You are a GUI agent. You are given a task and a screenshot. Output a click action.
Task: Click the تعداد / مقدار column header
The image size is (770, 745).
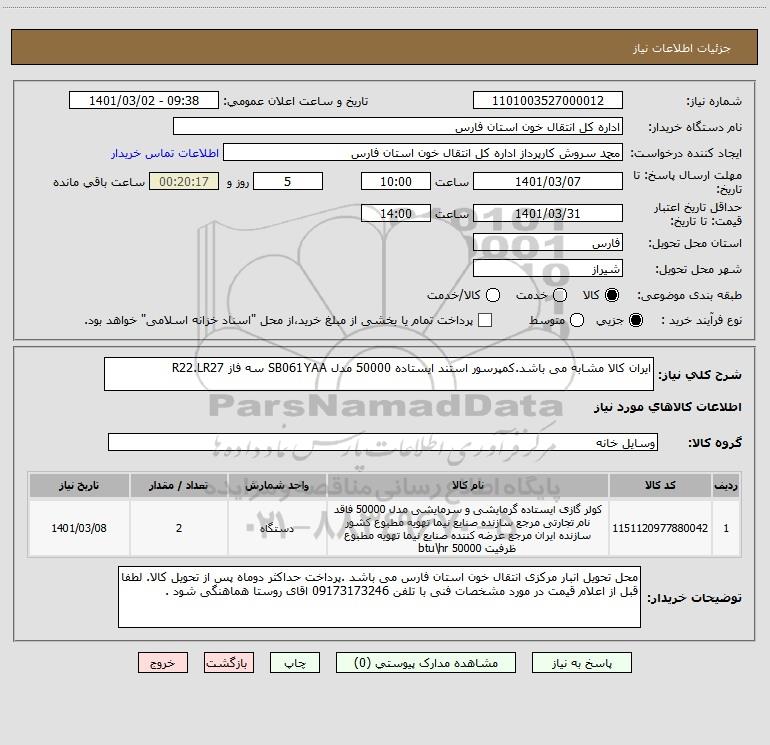tap(179, 485)
